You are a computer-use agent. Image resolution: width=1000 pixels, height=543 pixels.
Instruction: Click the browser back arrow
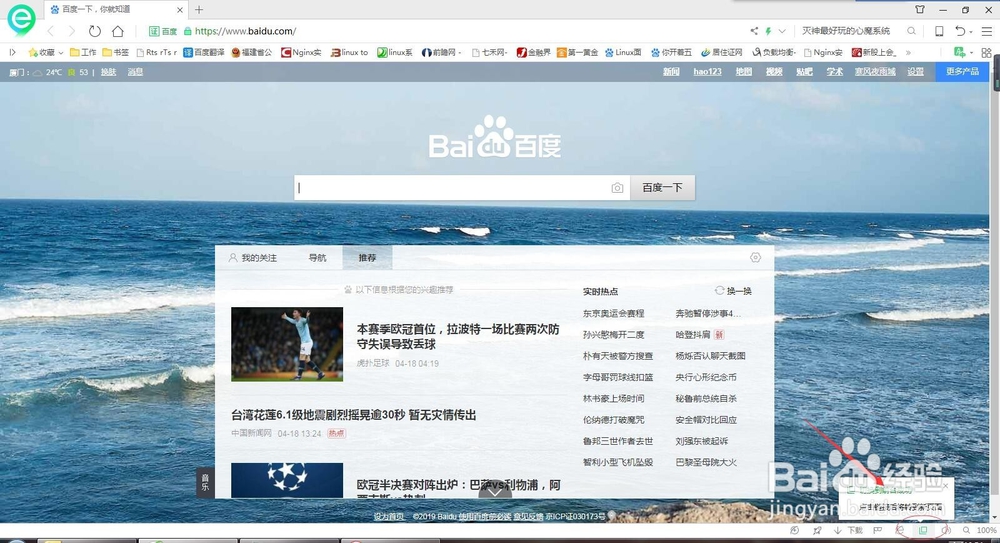[x=51, y=31]
